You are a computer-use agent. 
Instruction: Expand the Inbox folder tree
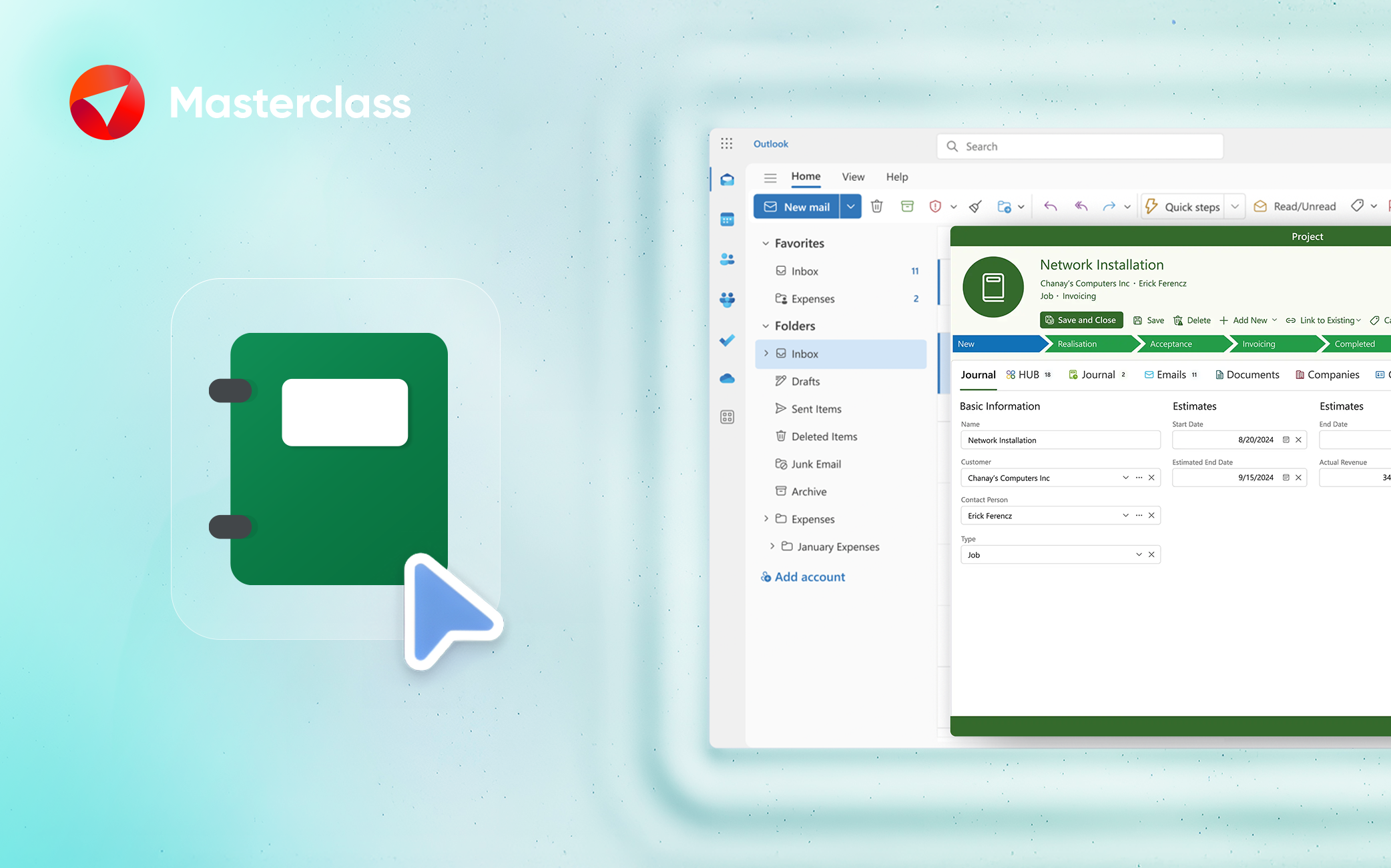click(x=766, y=354)
